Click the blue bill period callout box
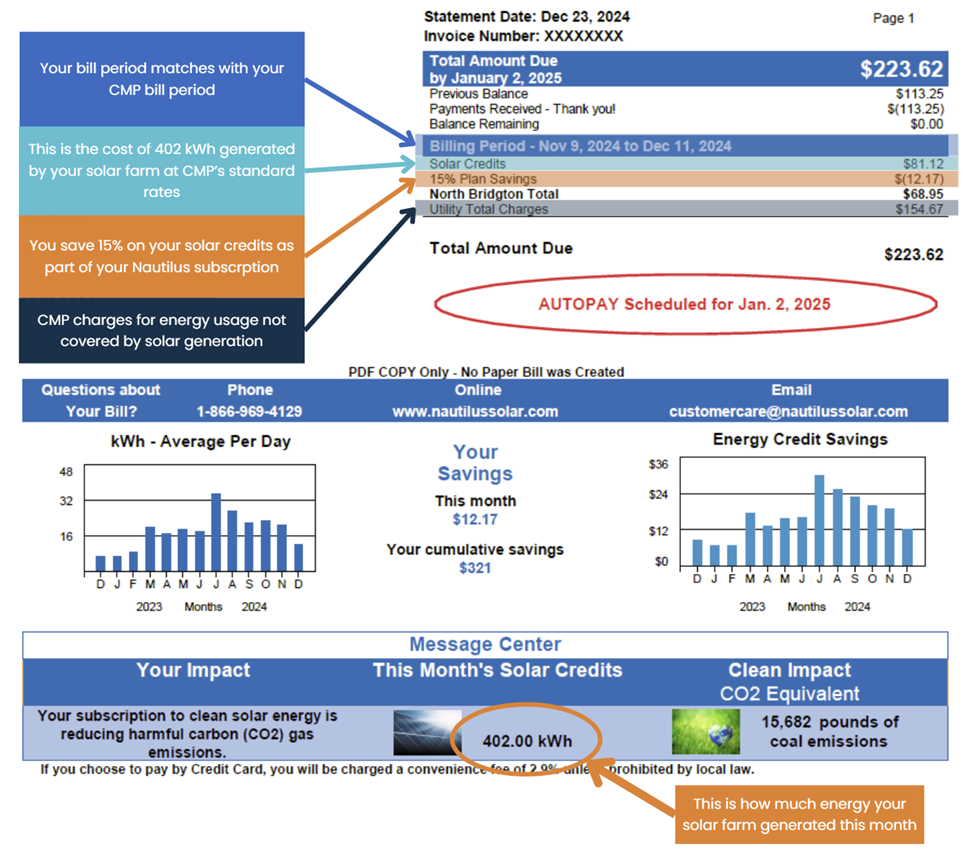Screen dimensions: 975x856 click(162, 79)
